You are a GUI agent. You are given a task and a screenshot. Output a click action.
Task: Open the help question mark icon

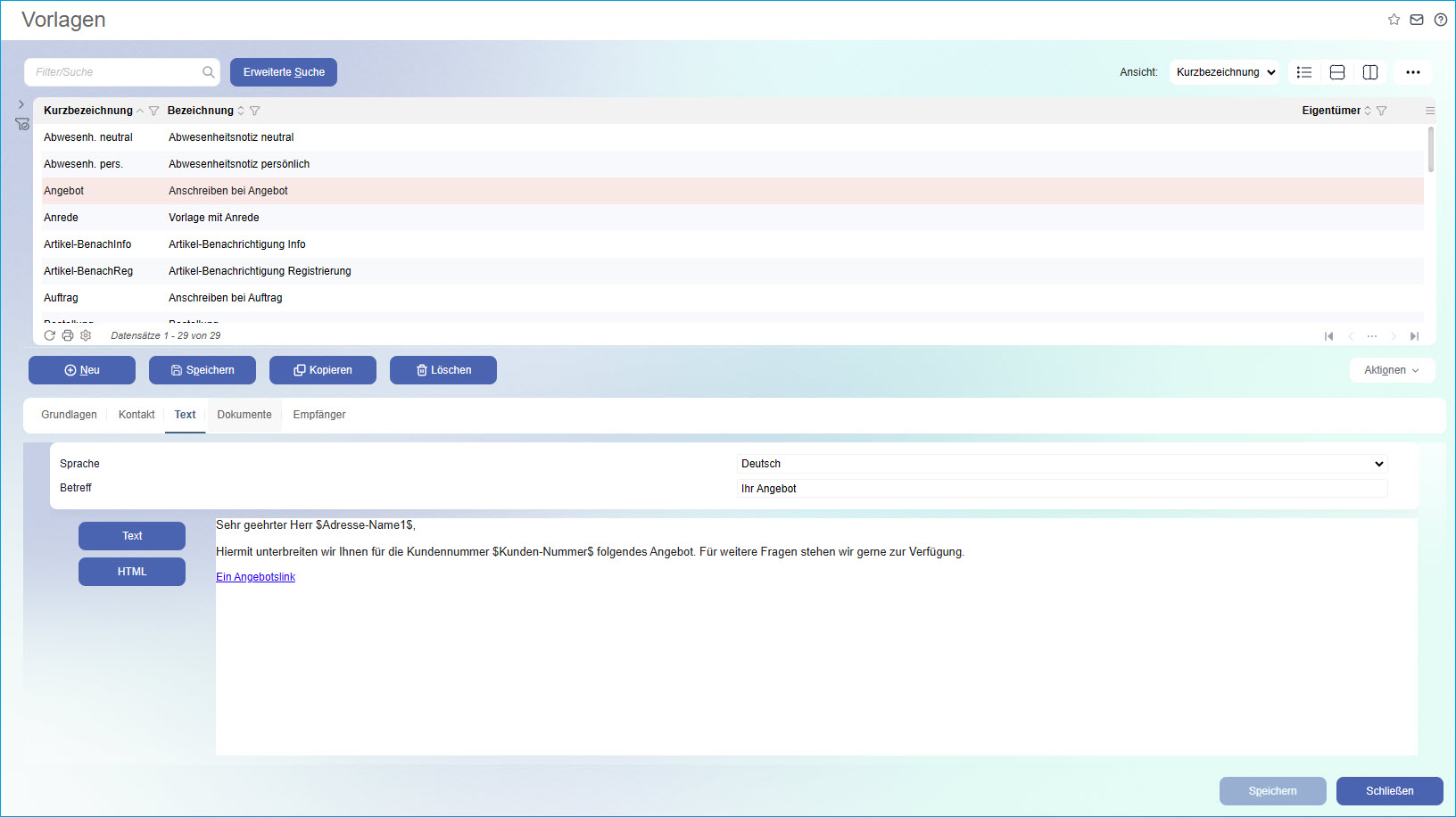coord(1440,20)
